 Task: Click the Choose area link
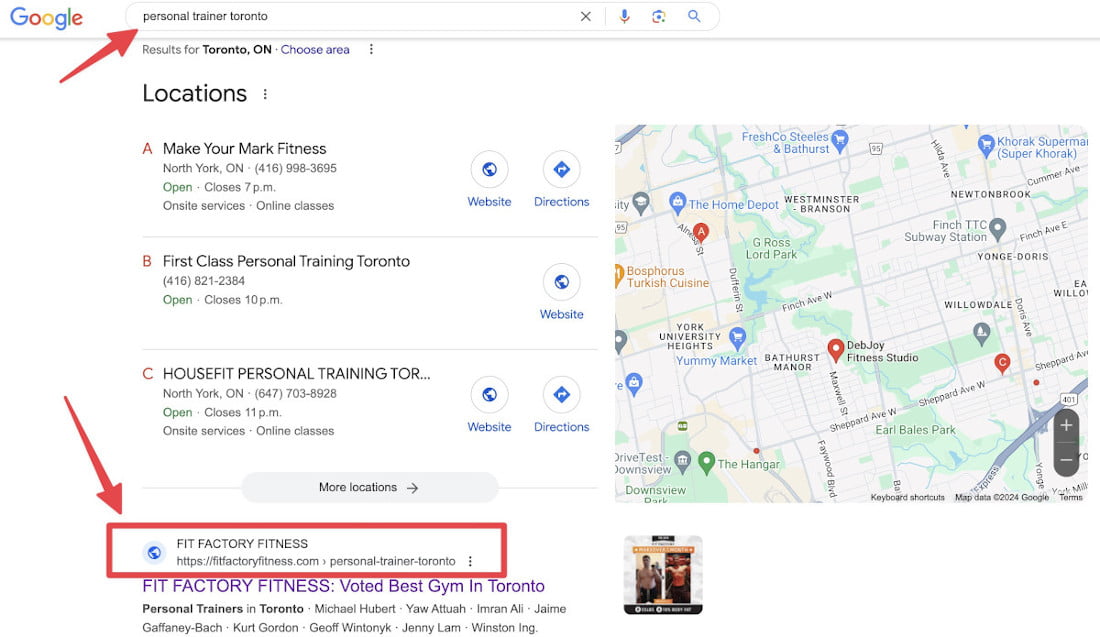pos(315,48)
